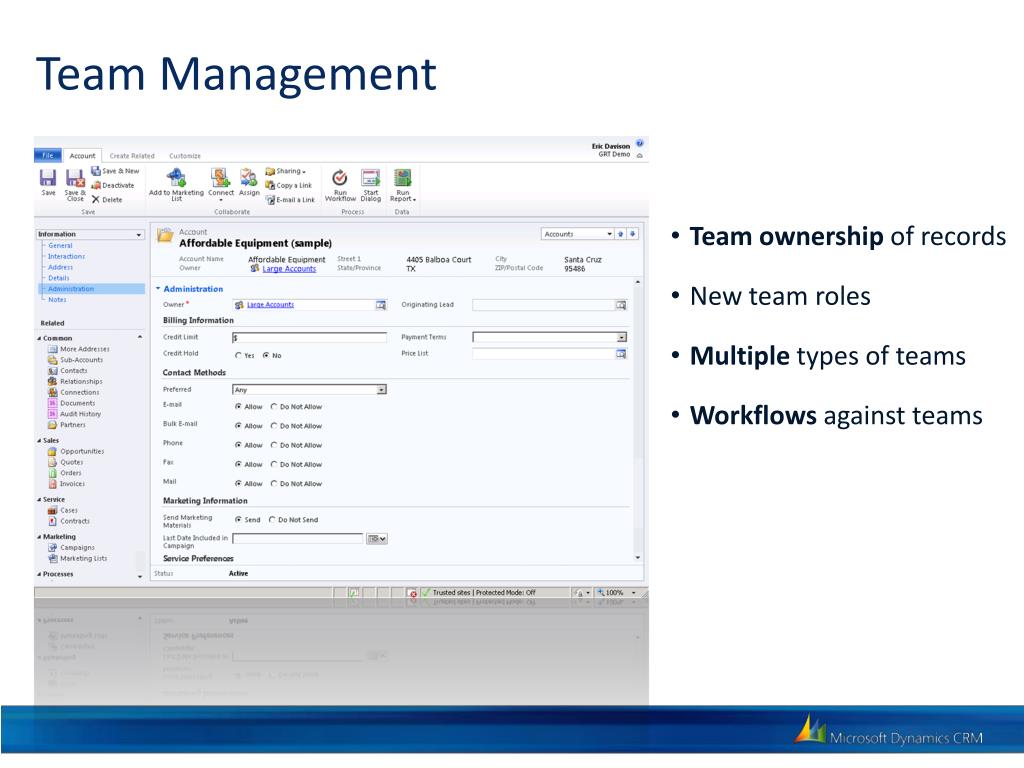Click the Connect ribbon icon
Viewport: 1024px width, 768px height.
point(220,177)
